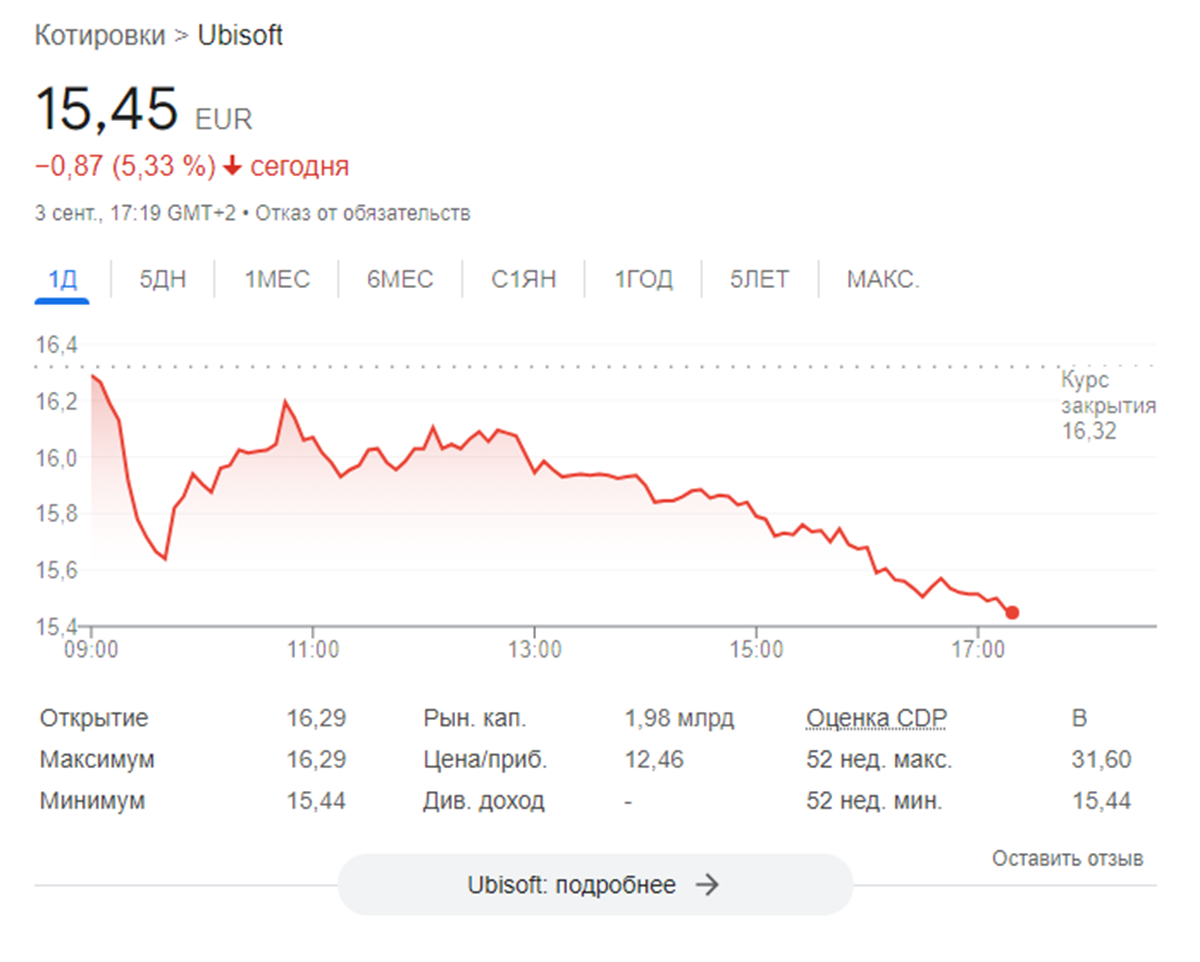
Task: Click the 15,45 current price value
Action: (x=106, y=109)
